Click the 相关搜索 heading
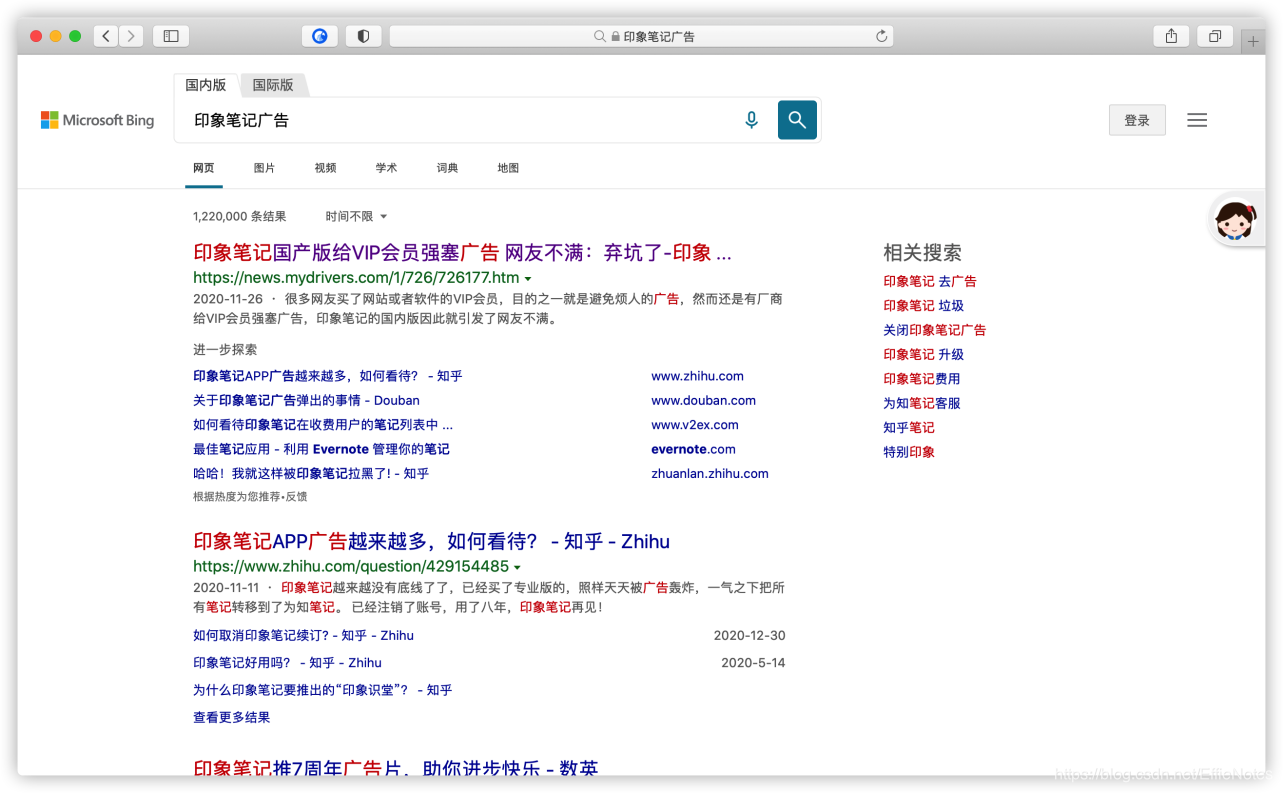 click(x=922, y=253)
